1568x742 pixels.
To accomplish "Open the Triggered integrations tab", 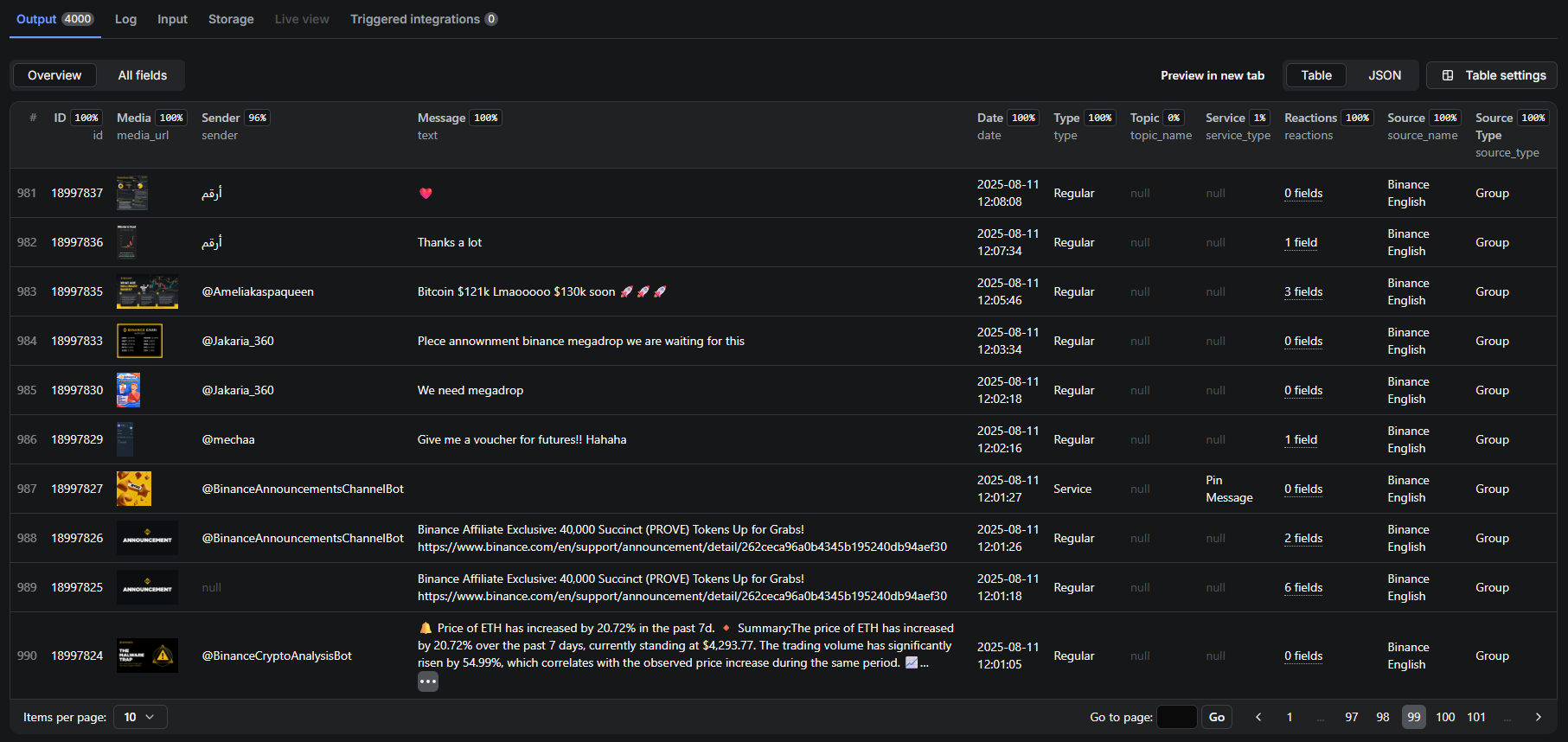I will point(424,19).
